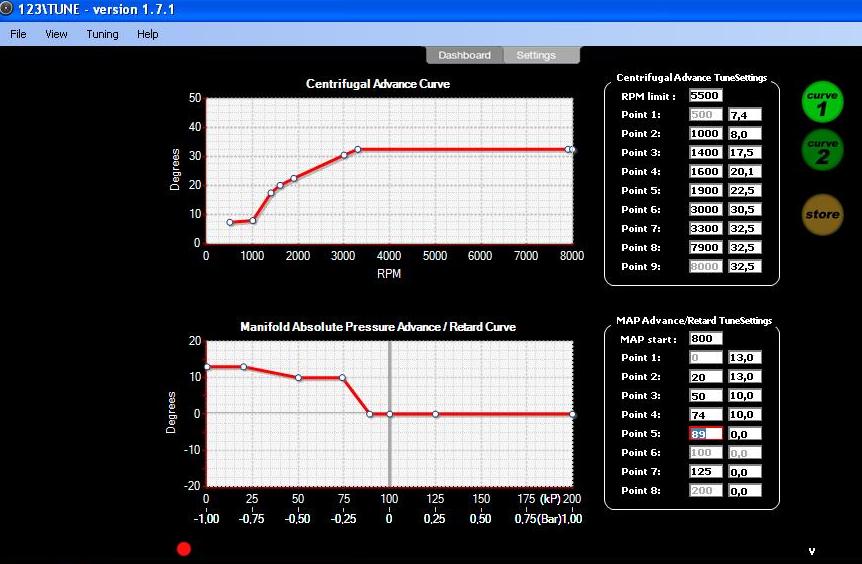
Task: Switch to the Settings tab
Action: coord(536,55)
